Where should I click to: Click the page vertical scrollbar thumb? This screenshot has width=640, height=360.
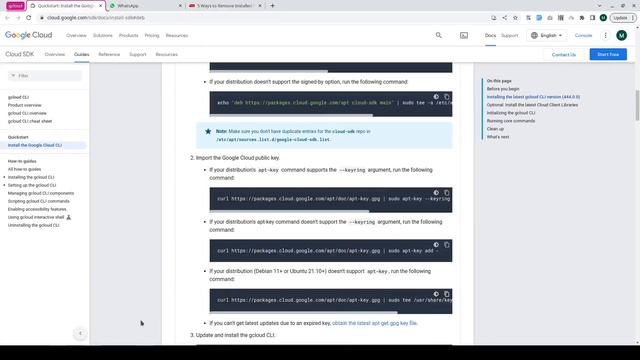(x=637, y=105)
